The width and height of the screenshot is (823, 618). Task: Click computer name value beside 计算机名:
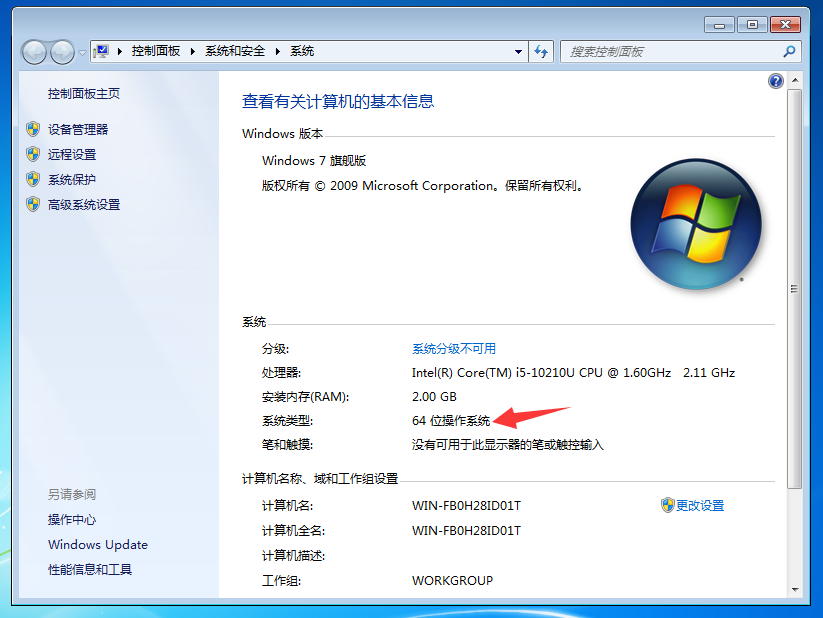tap(467, 506)
